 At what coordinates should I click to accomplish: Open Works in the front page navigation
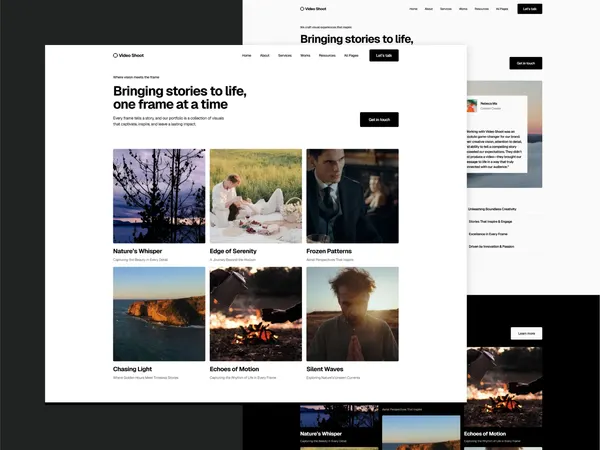coord(305,55)
